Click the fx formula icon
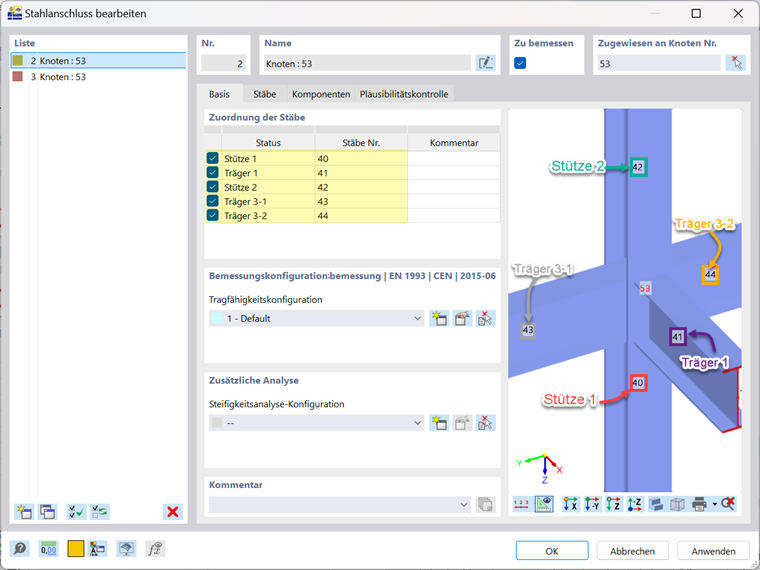This screenshot has height=570, width=760. tap(155, 548)
